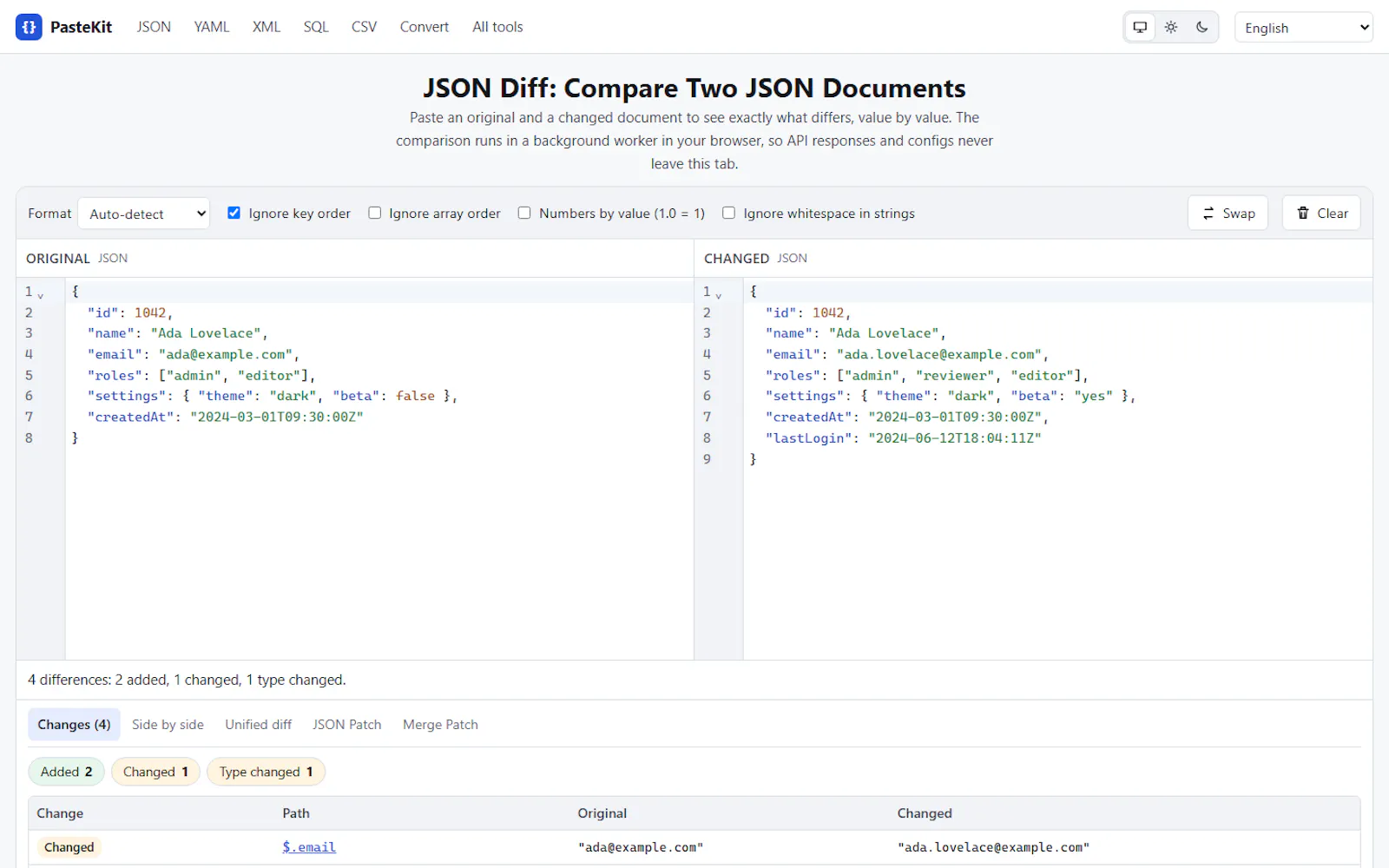Open the Convert menu
The image size is (1389, 868).
pyautogui.click(x=425, y=27)
